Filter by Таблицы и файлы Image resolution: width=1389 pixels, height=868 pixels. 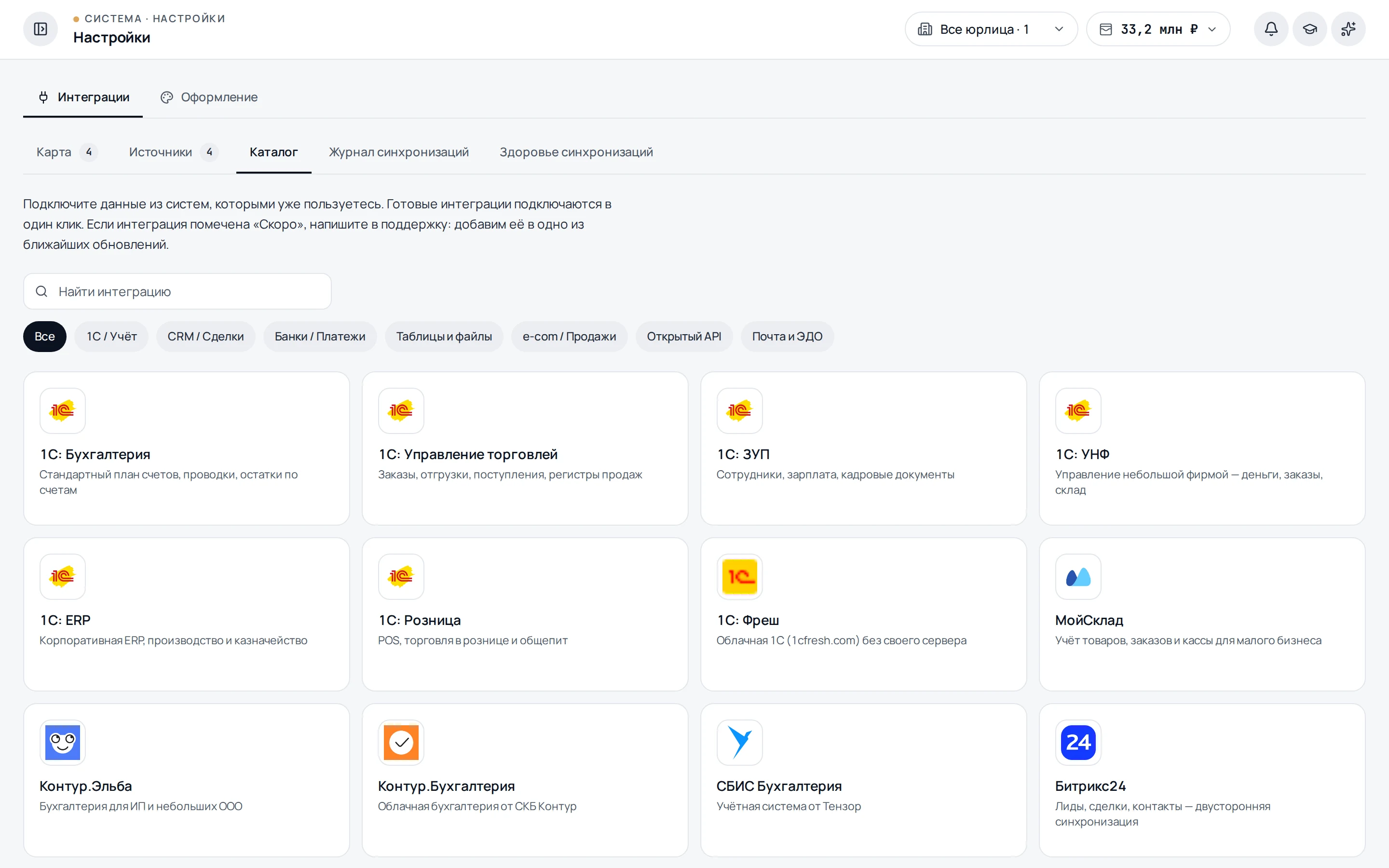click(444, 337)
